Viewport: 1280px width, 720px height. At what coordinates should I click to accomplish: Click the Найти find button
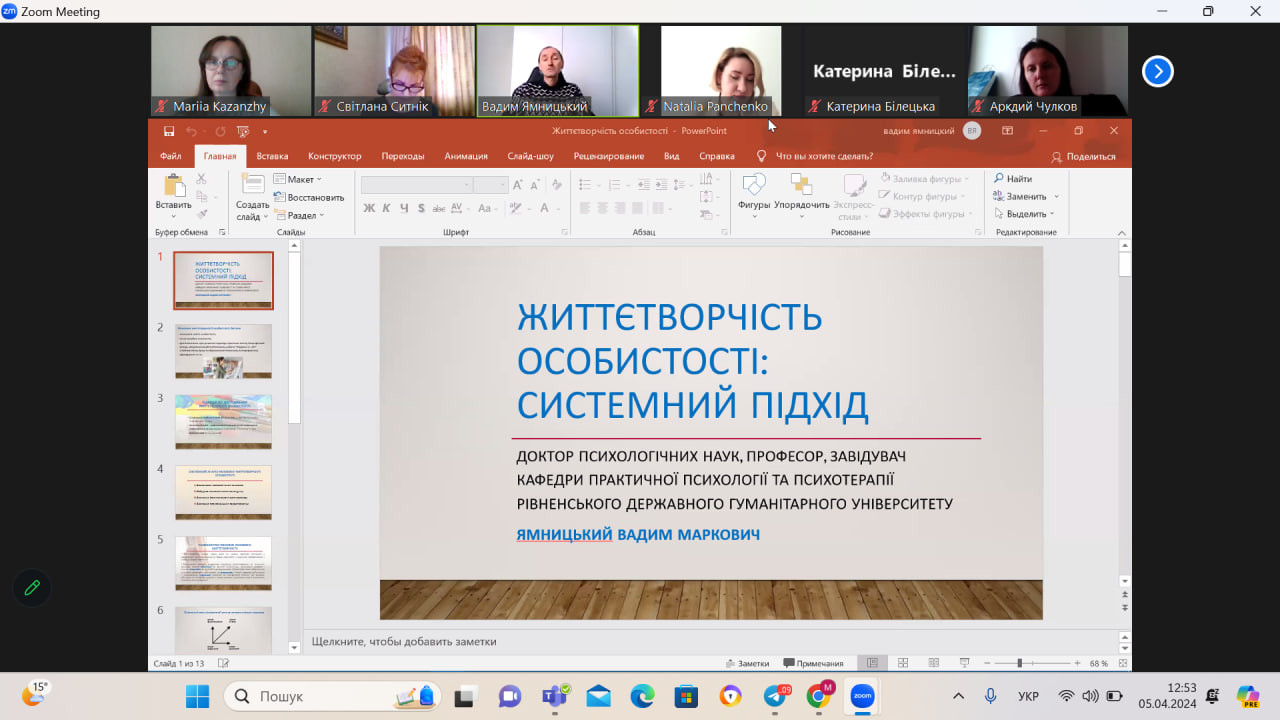pos(1013,179)
